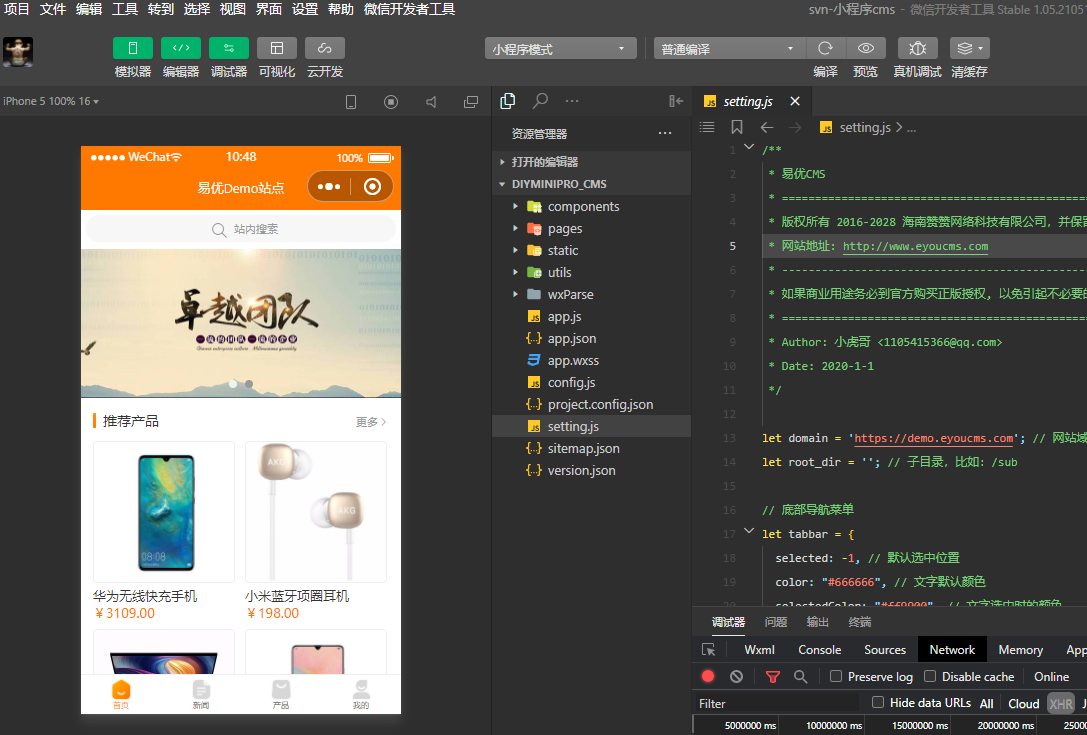Collapse the DIYMINIPRO_CMS project root

tap(591, 184)
